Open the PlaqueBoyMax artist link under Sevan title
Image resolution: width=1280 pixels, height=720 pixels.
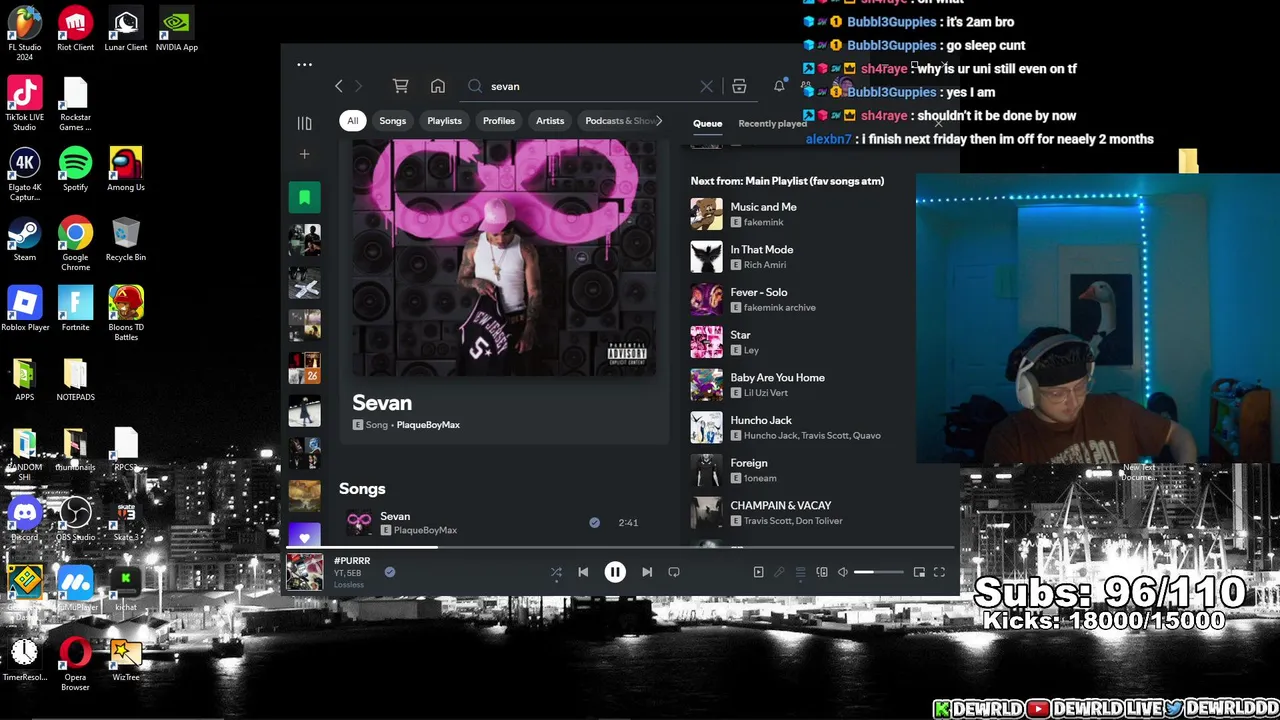tap(428, 425)
